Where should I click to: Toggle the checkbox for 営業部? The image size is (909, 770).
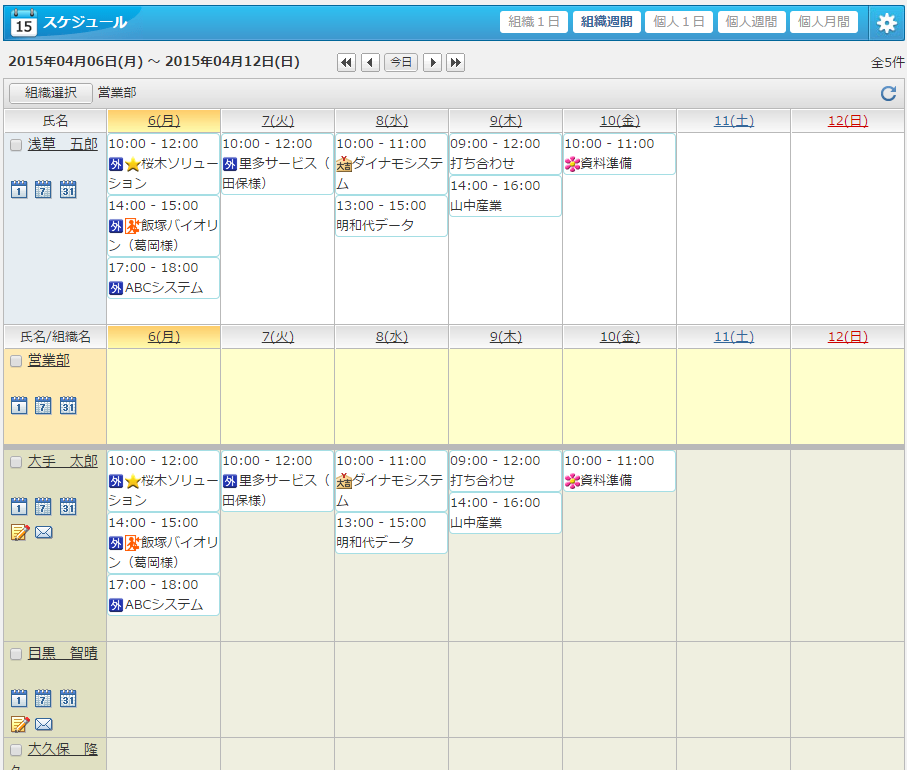click(x=15, y=362)
